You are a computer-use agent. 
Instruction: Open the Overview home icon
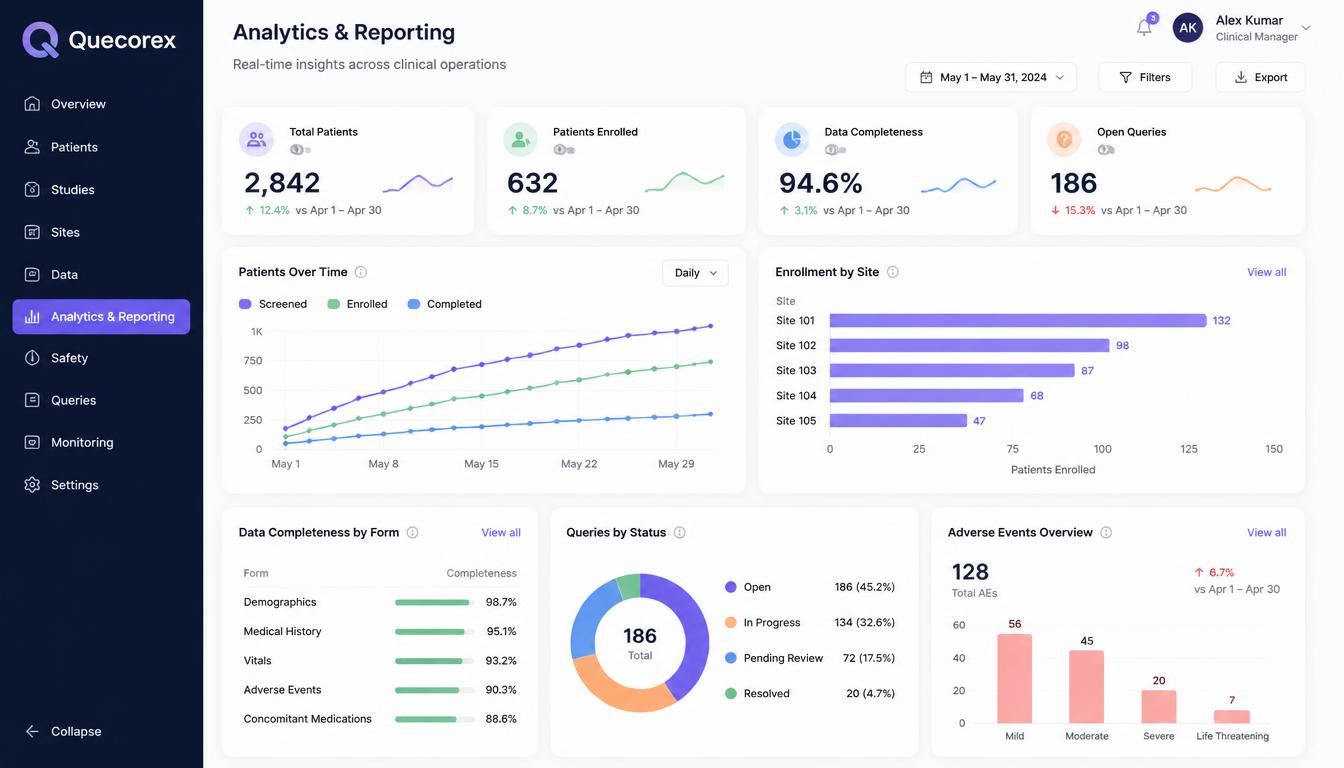(32, 104)
